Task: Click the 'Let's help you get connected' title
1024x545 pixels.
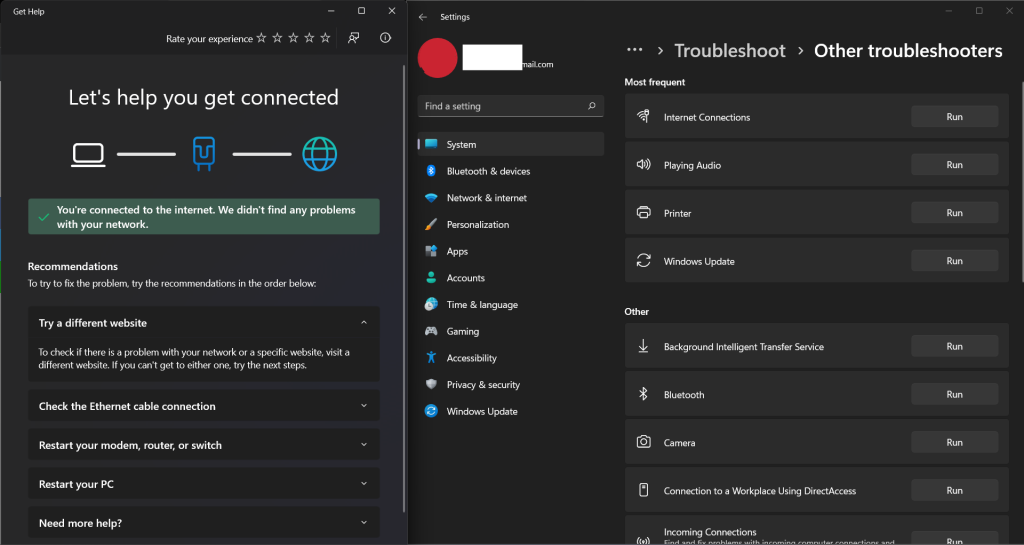Action: point(203,97)
